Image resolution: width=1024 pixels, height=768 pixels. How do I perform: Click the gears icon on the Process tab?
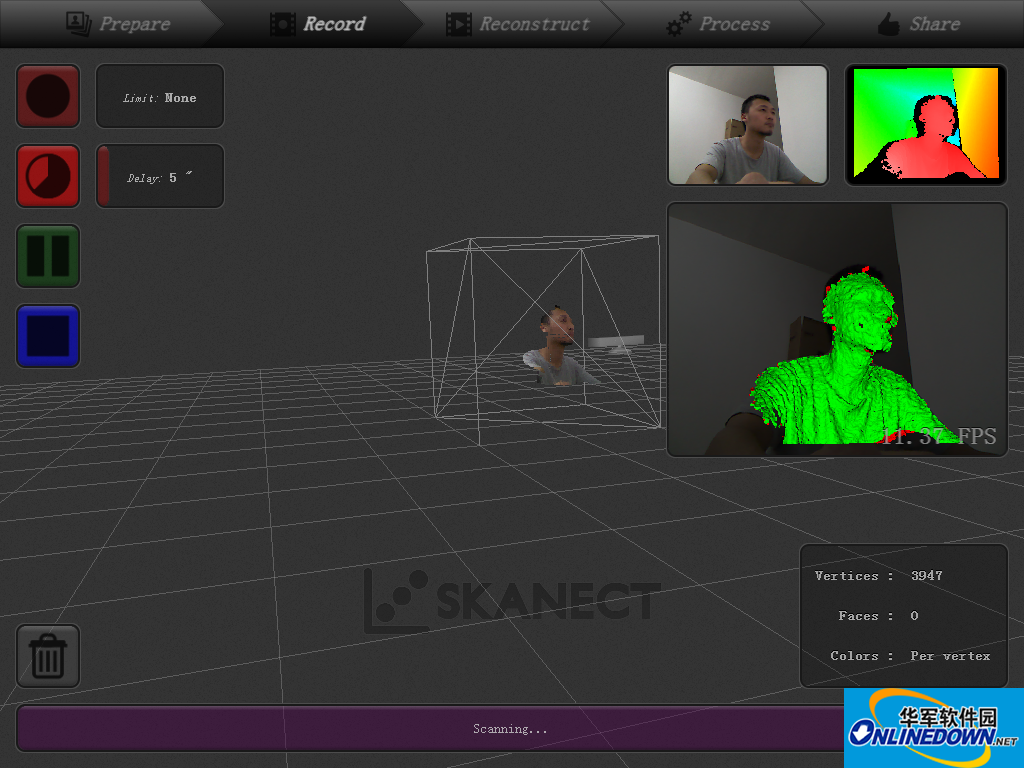679,24
